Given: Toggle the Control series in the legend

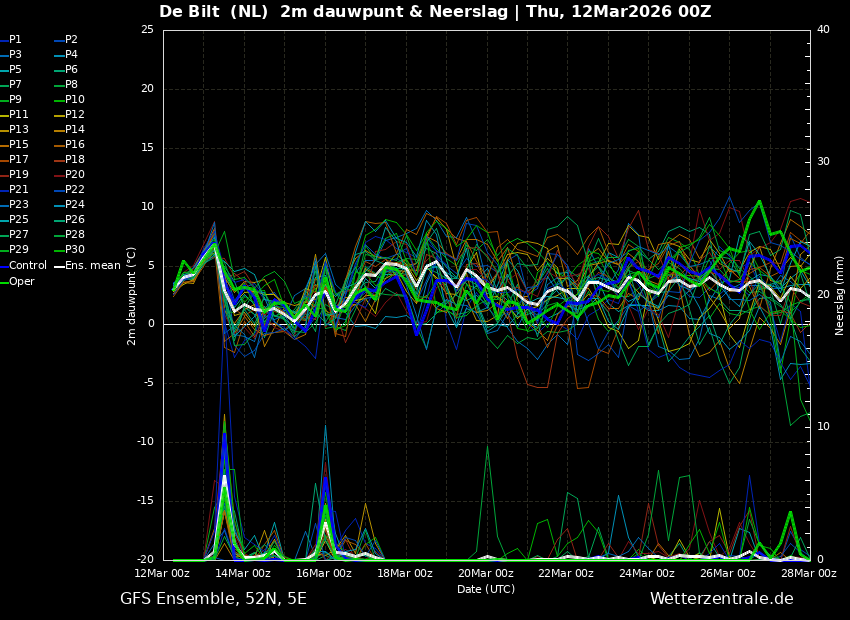Looking at the screenshot, I should click(x=28, y=266).
